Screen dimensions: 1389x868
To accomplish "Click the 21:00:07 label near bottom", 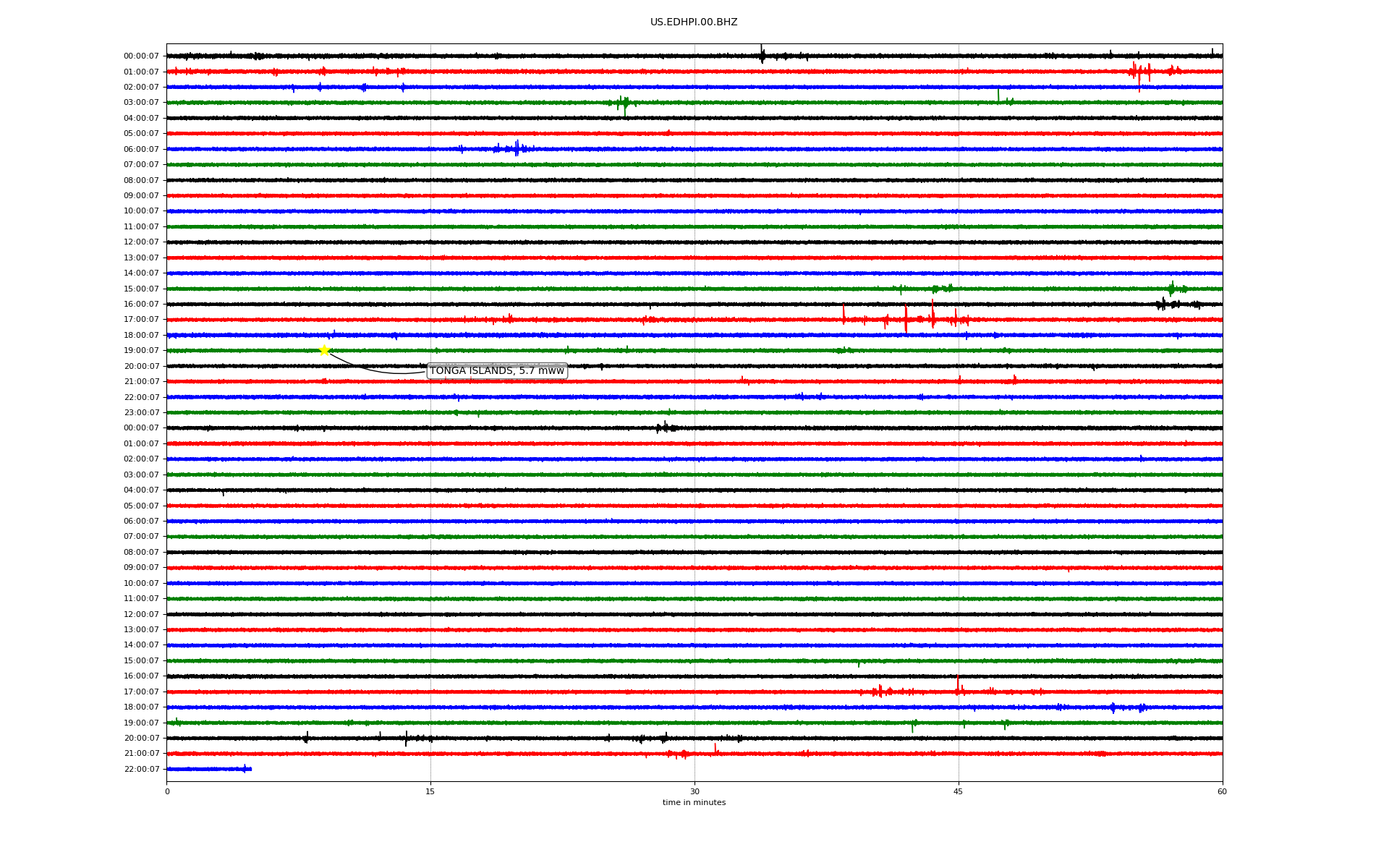I will coord(141,754).
